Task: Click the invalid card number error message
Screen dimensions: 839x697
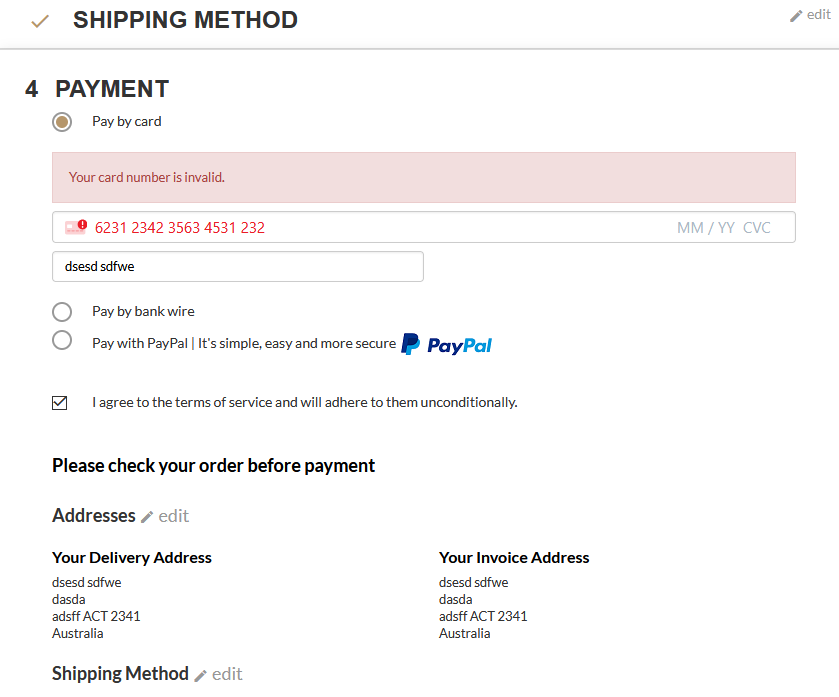Action: [x=147, y=178]
